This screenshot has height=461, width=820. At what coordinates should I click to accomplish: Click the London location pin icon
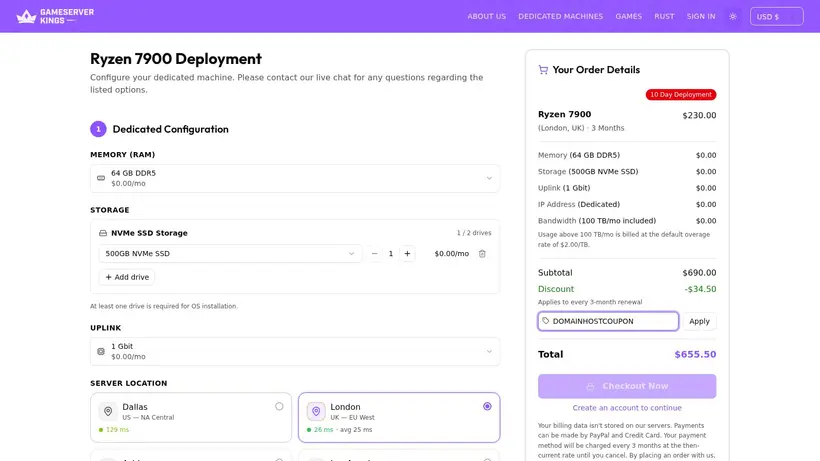point(316,411)
